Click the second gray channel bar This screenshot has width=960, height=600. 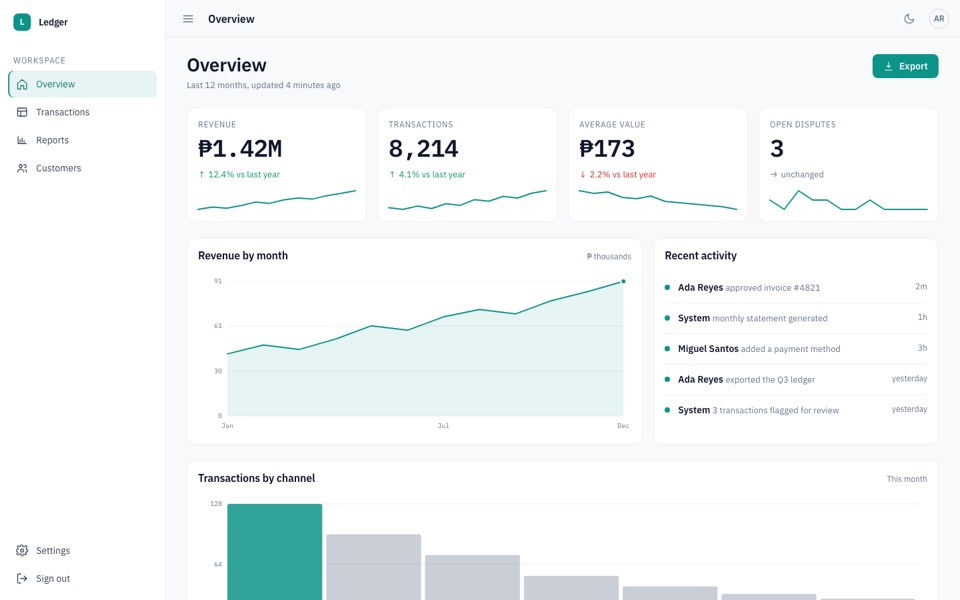click(x=472, y=577)
